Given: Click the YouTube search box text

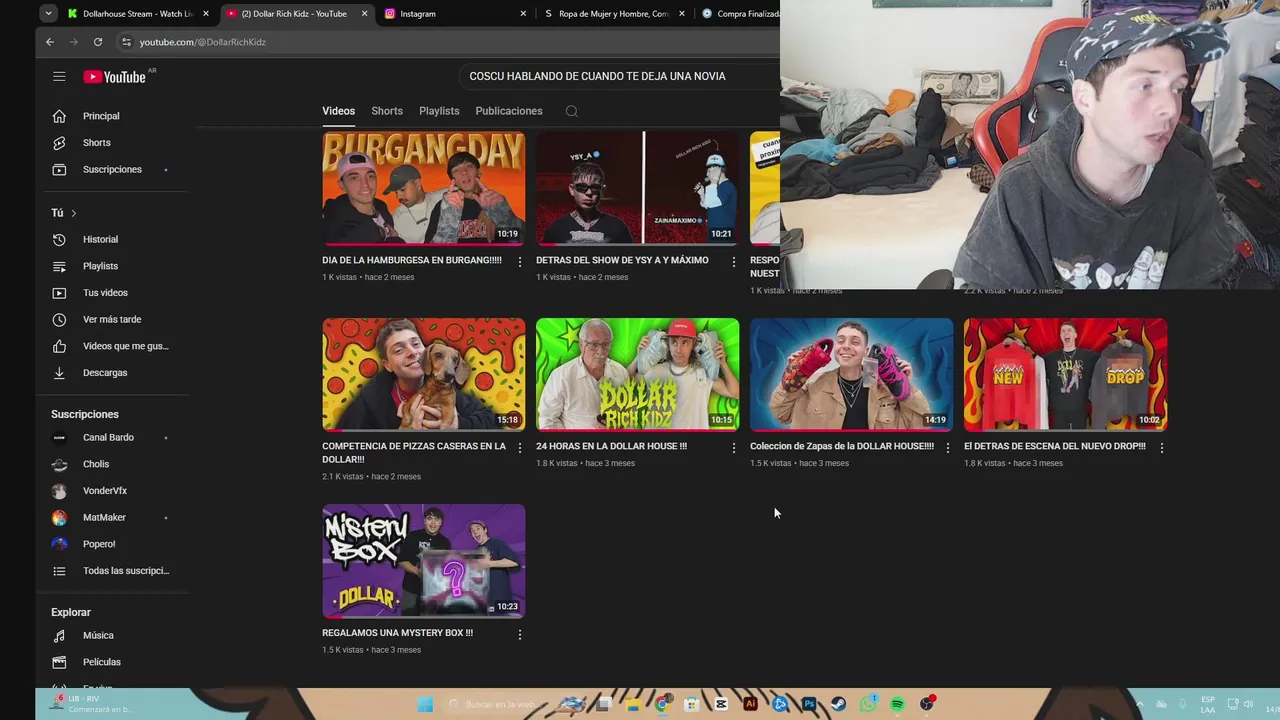Looking at the screenshot, I should [x=597, y=76].
